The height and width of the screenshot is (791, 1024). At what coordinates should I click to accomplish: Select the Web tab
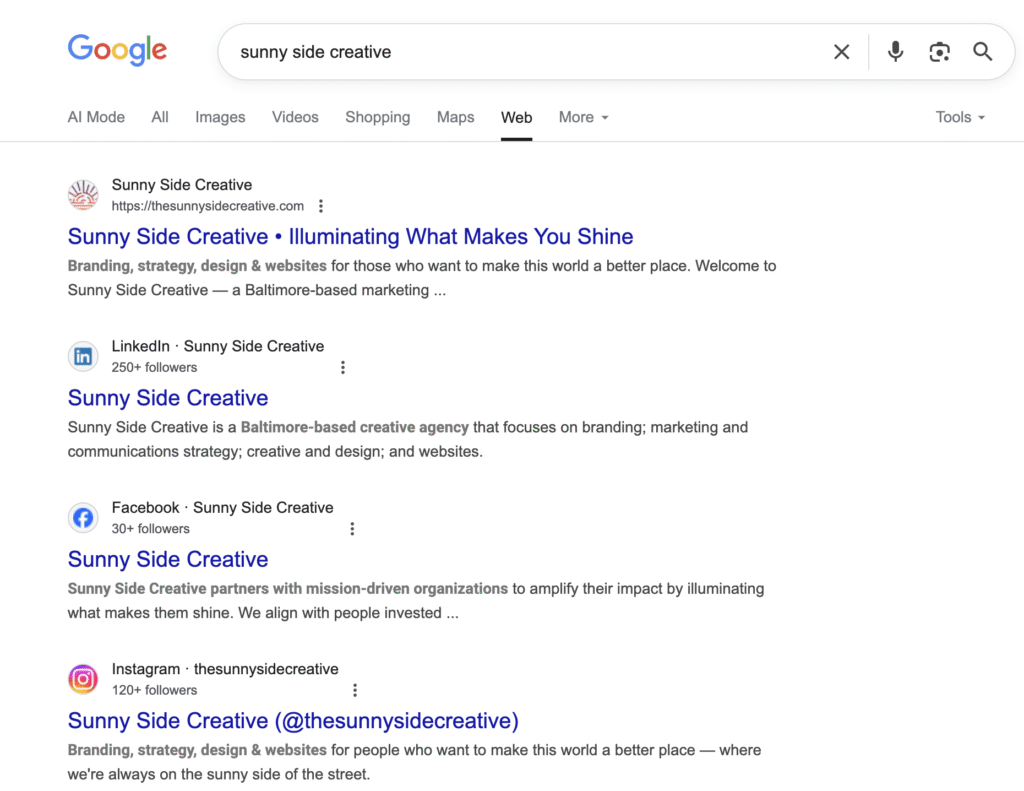[x=516, y=118]
